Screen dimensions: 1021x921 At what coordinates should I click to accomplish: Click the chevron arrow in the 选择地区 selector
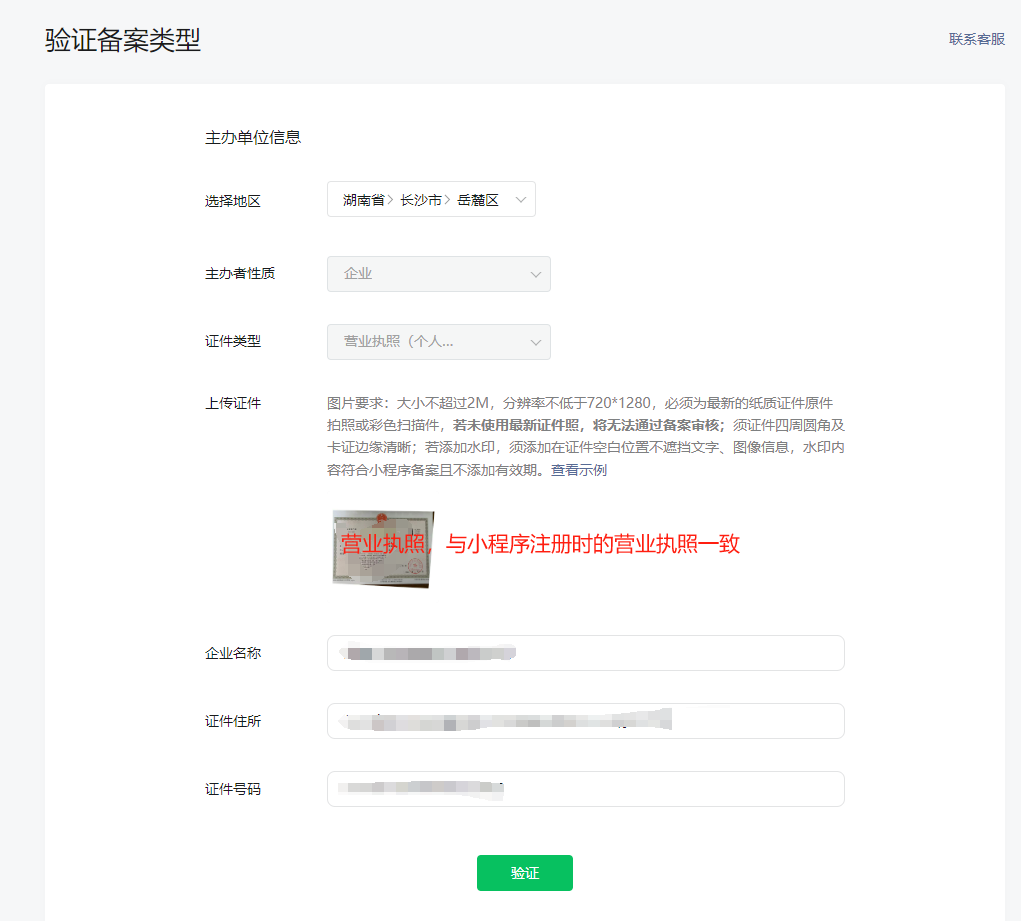[520, 200]
